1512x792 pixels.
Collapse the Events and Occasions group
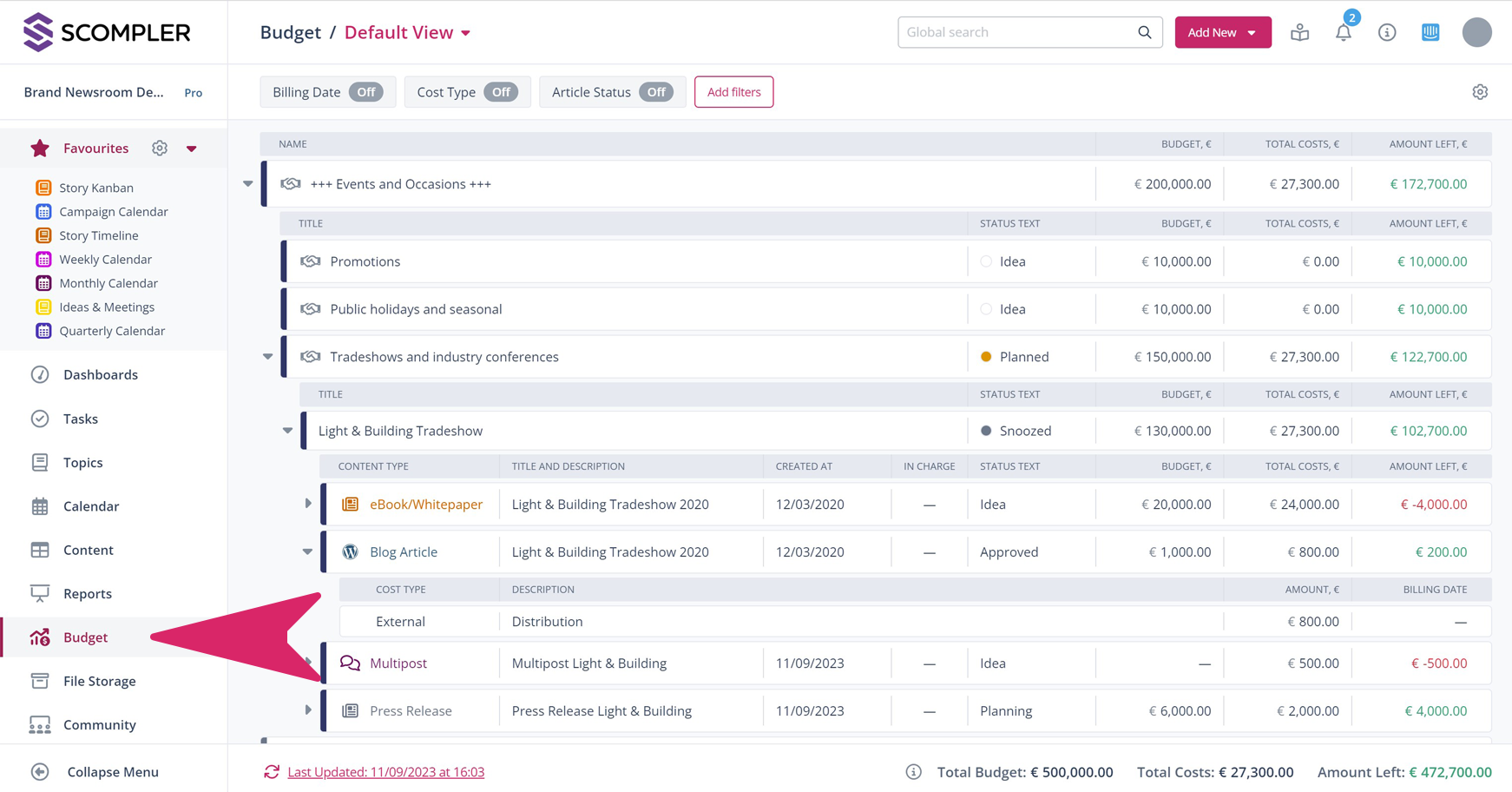tap(248, 184)
